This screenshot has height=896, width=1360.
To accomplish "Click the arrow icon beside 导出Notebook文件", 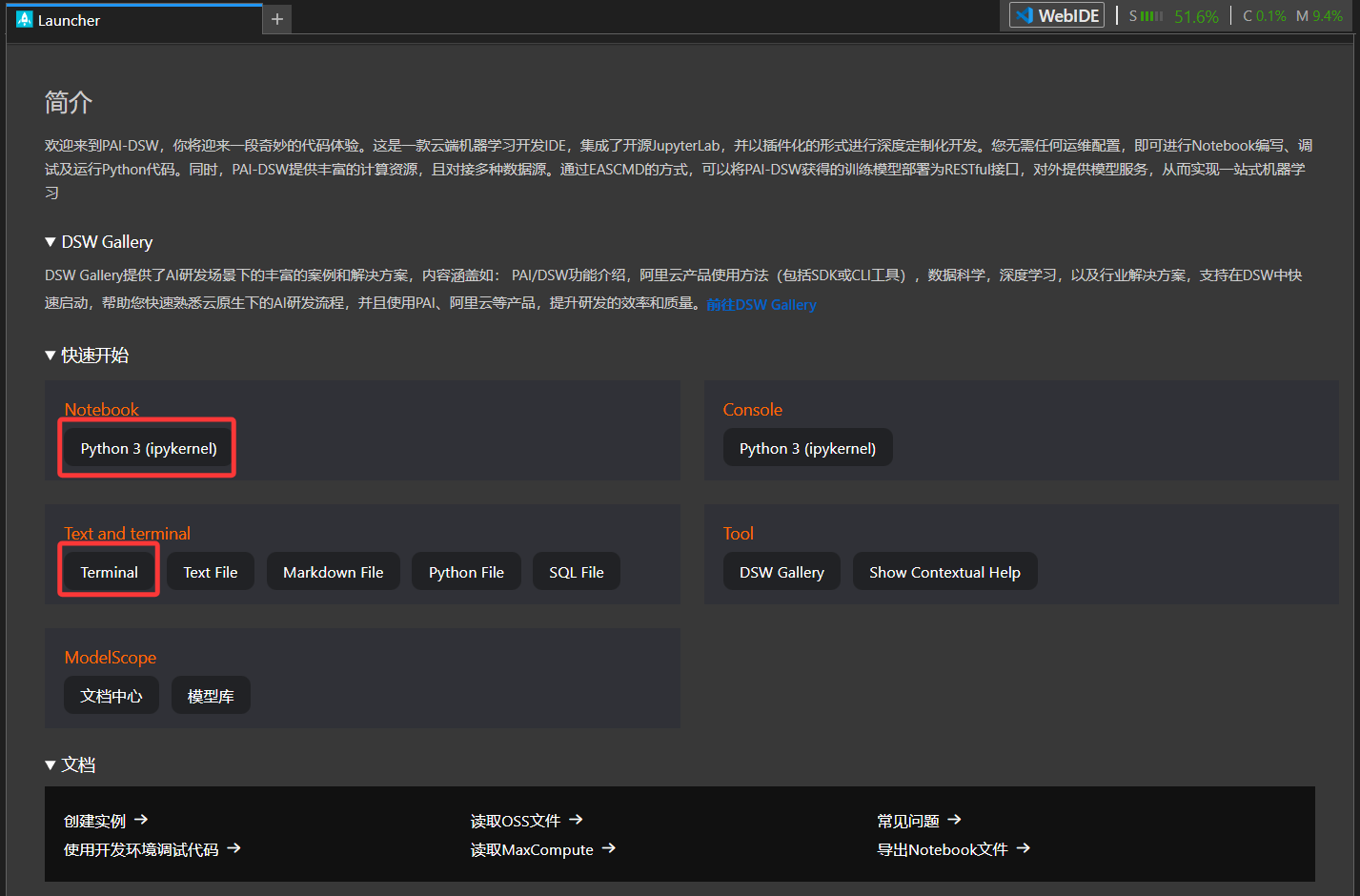I will (x=1024, y=848).
